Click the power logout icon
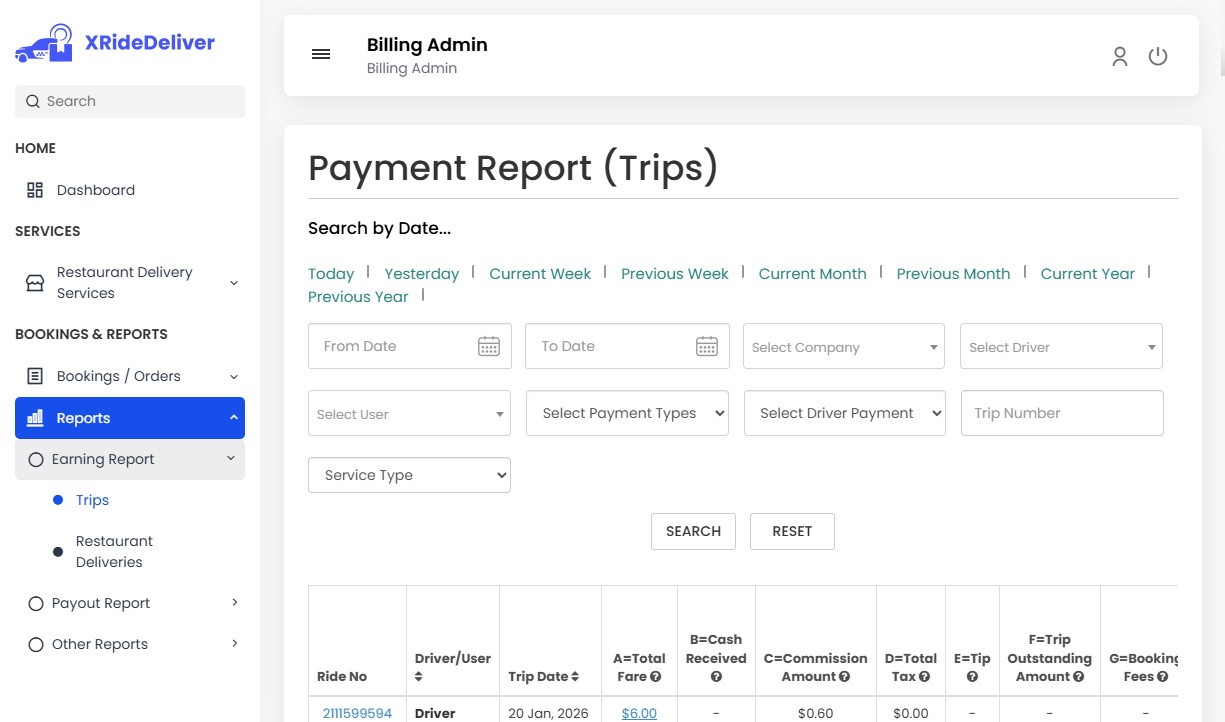Screen dimensions: 1225x722 click(x=1158, y=56)
